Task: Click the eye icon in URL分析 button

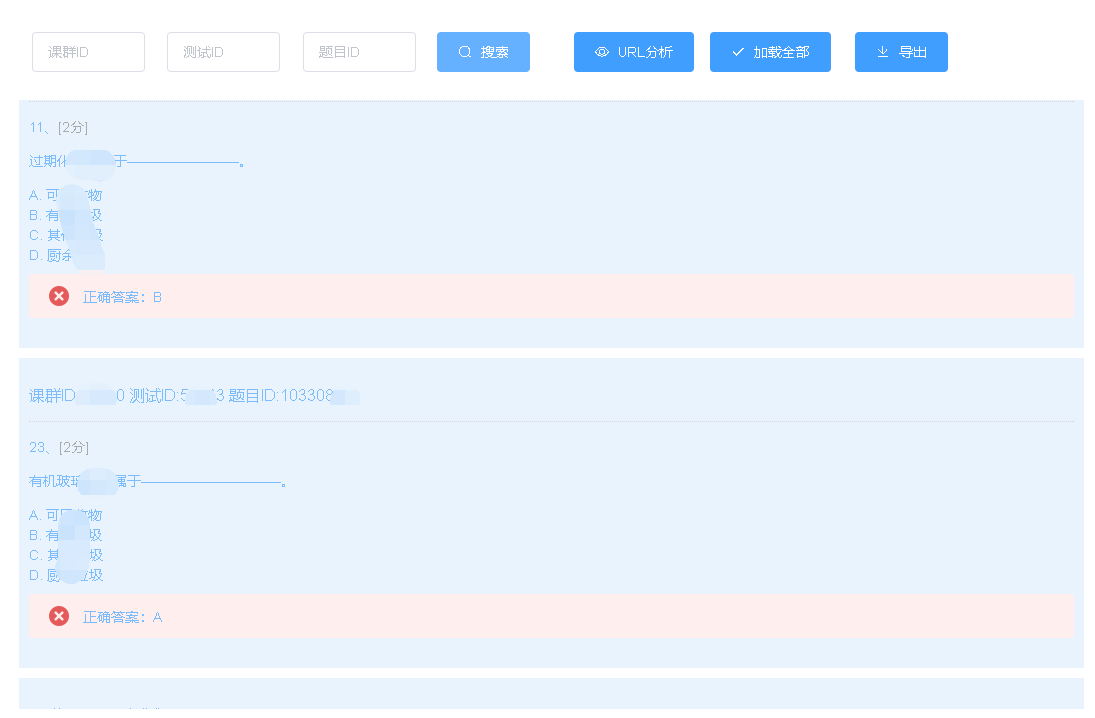Action: pos(602,52)
